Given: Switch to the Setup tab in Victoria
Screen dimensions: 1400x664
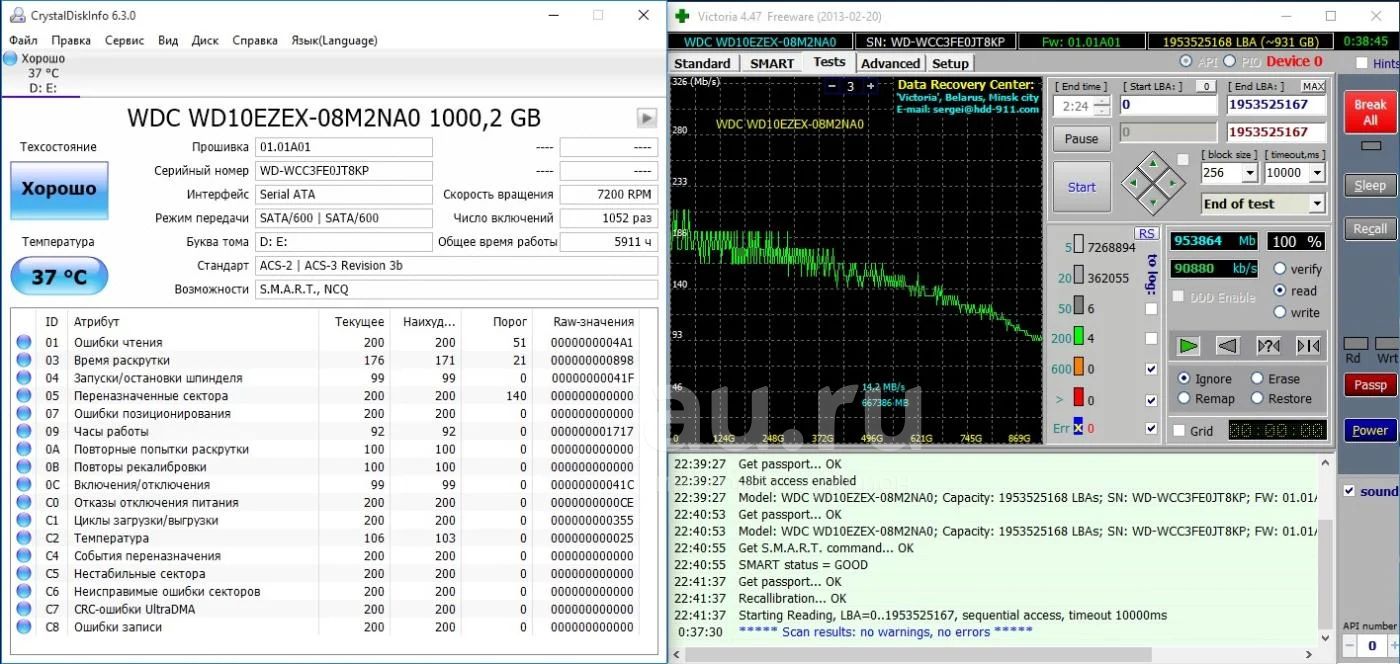Looking at the screenshot, I should click(950, 63).
